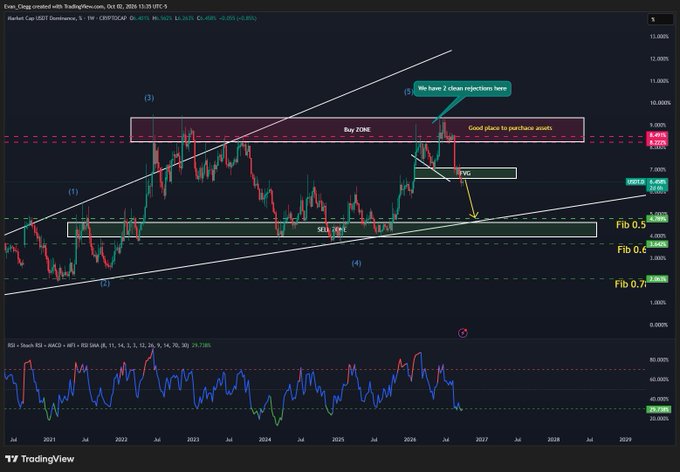Click the 13.000% price axis tick
This screenshot has height=472, width=680.
tap(659, 36)
